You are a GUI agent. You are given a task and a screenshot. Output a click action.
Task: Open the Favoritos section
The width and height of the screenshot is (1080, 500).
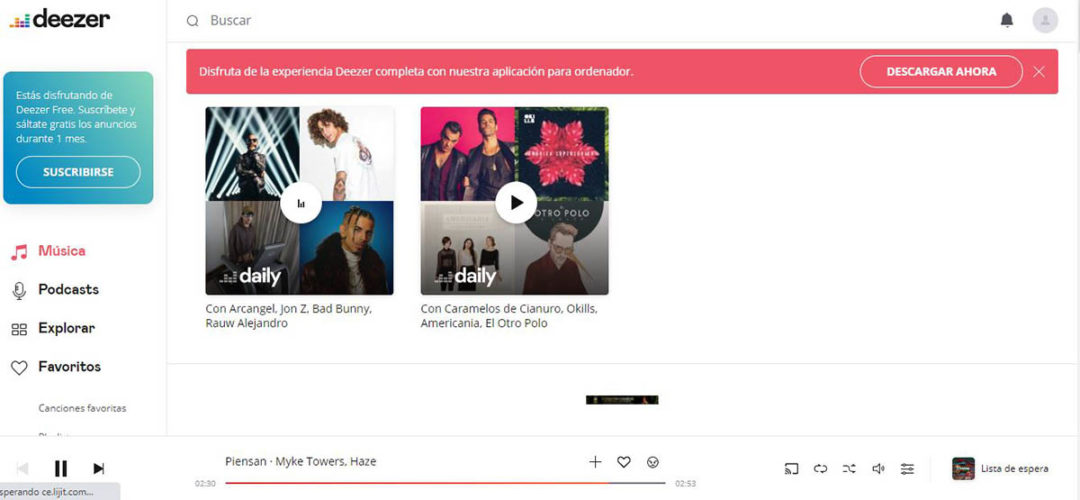tap(70, 366)
